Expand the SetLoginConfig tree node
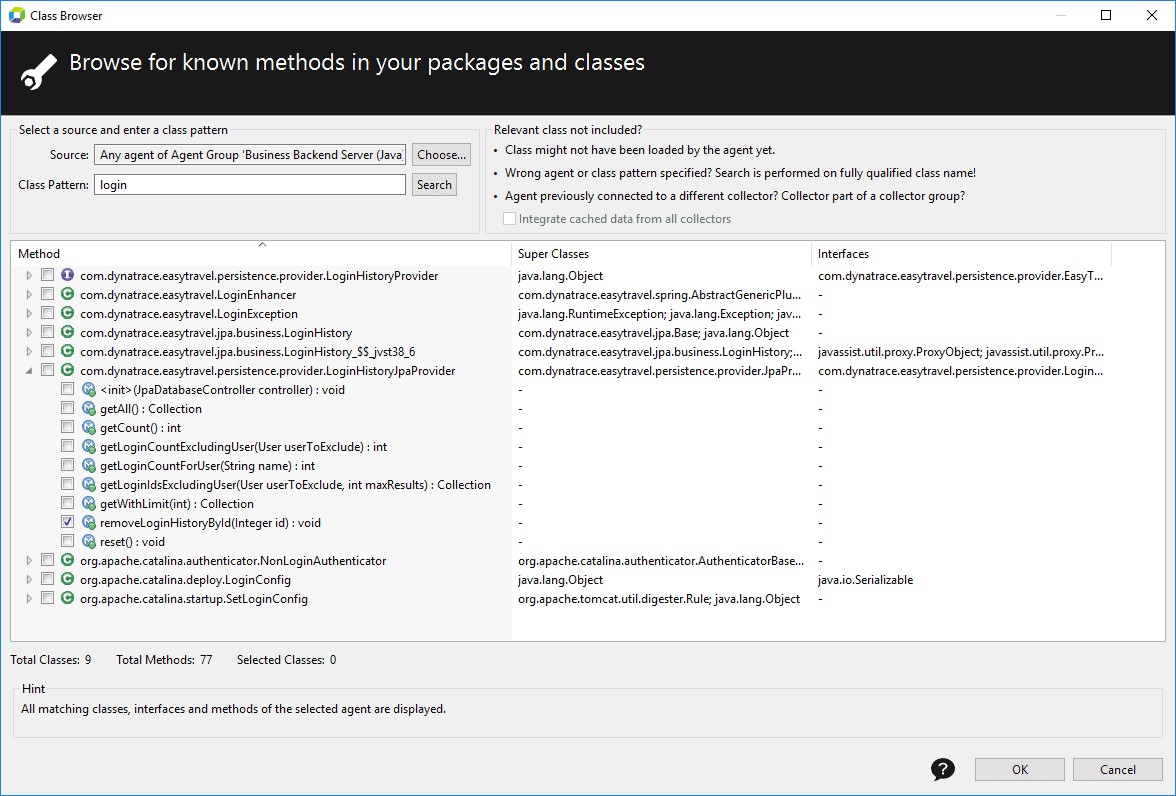Viewport: 1176px width, 796px height. [29, 598]
